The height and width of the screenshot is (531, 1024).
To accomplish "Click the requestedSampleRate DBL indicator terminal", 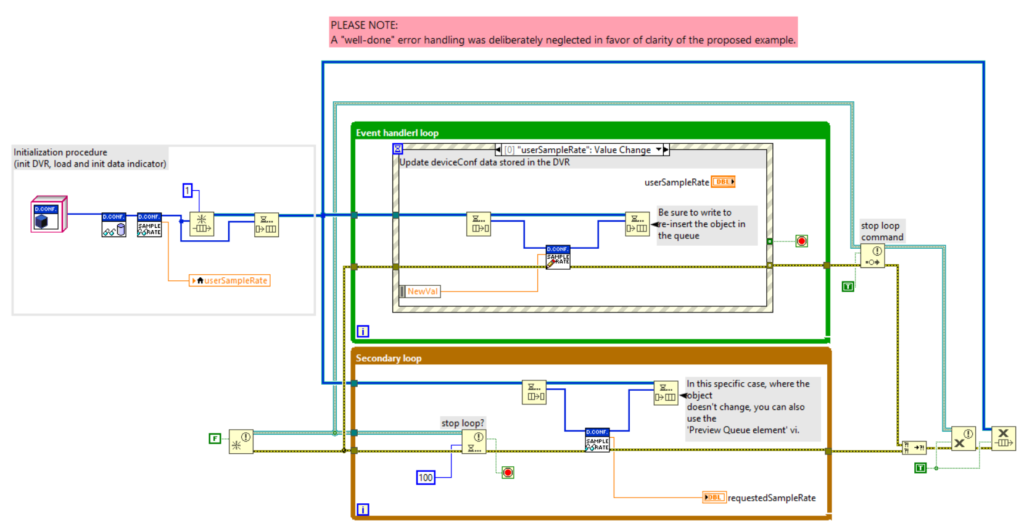I will (714, 497).
